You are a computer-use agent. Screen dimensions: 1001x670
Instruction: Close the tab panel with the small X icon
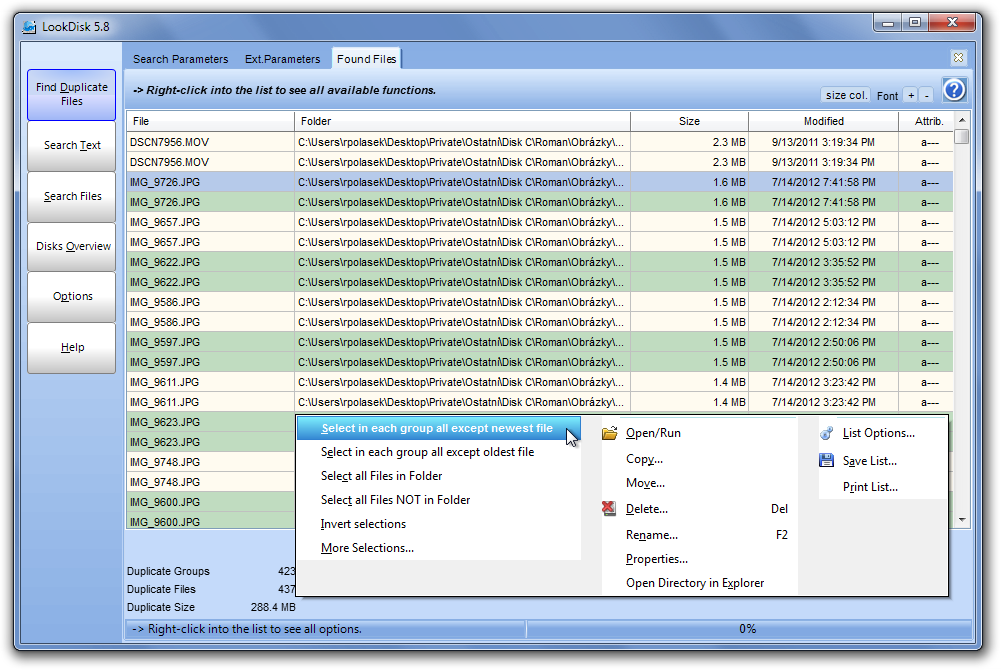pyautogui.click(x=958, y=57)
